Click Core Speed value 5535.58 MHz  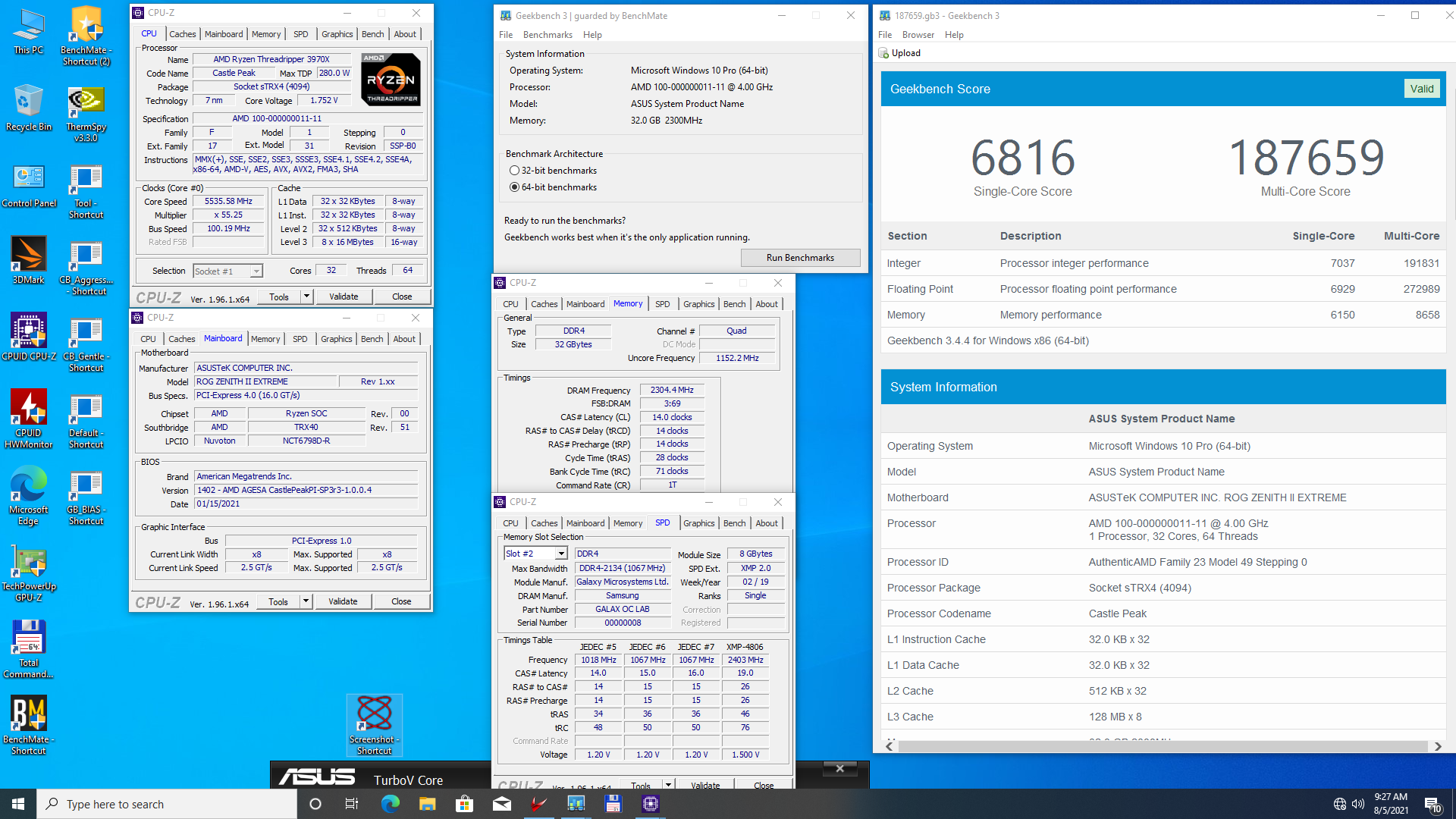tap(228, 202)
